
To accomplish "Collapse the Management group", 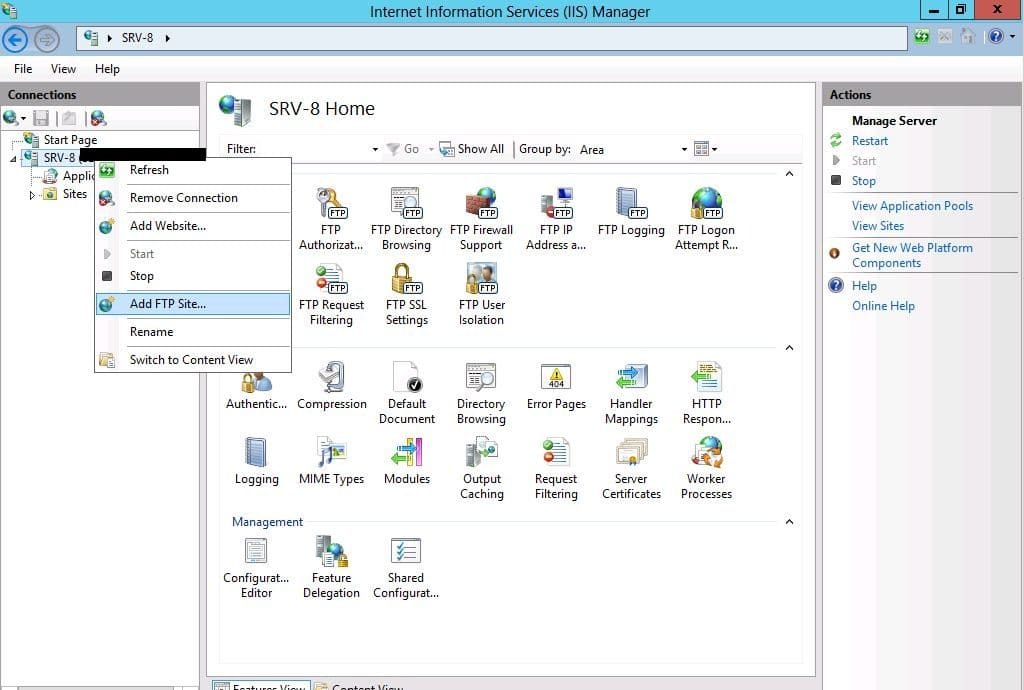I will 790,522.
